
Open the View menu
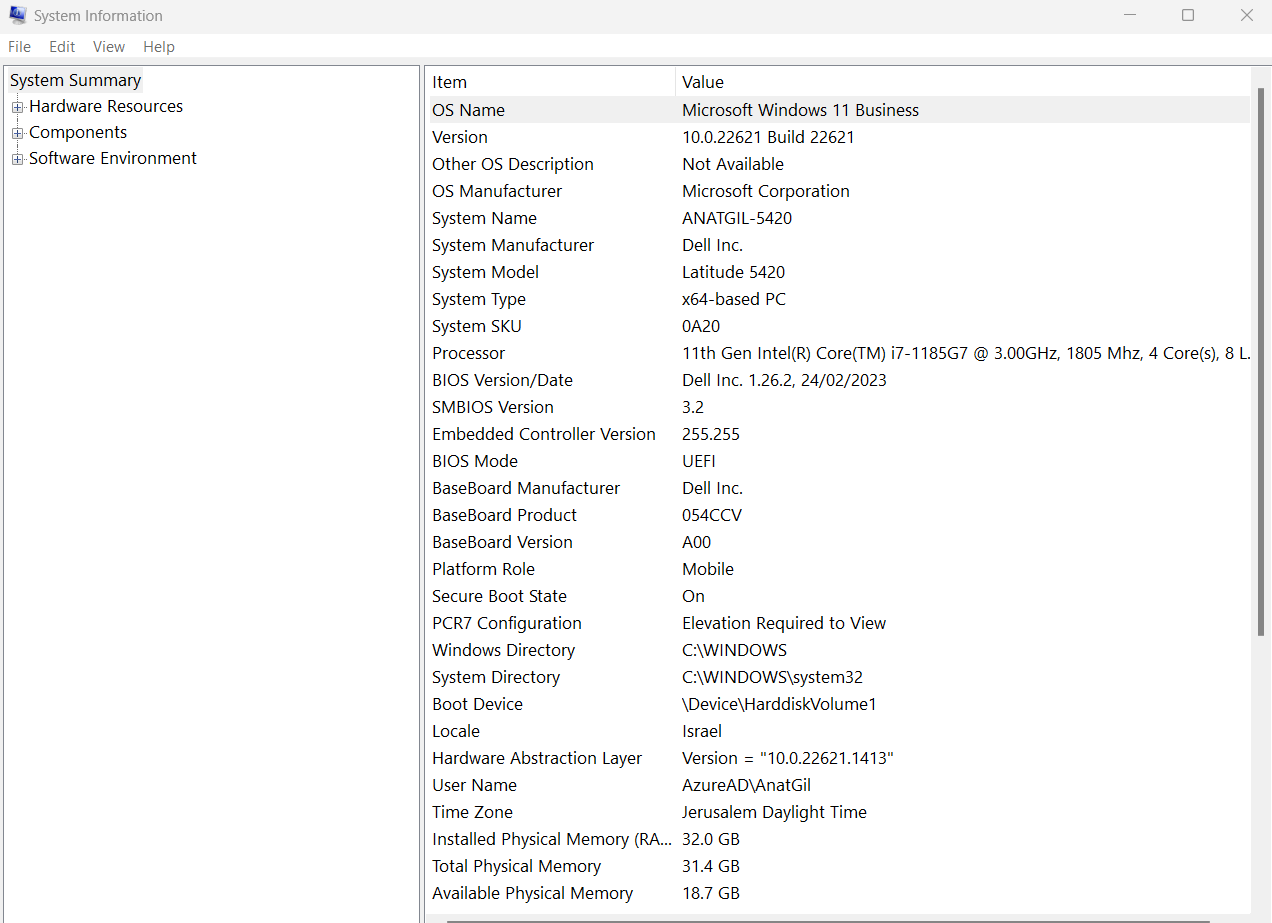click(x=109, y=47)
